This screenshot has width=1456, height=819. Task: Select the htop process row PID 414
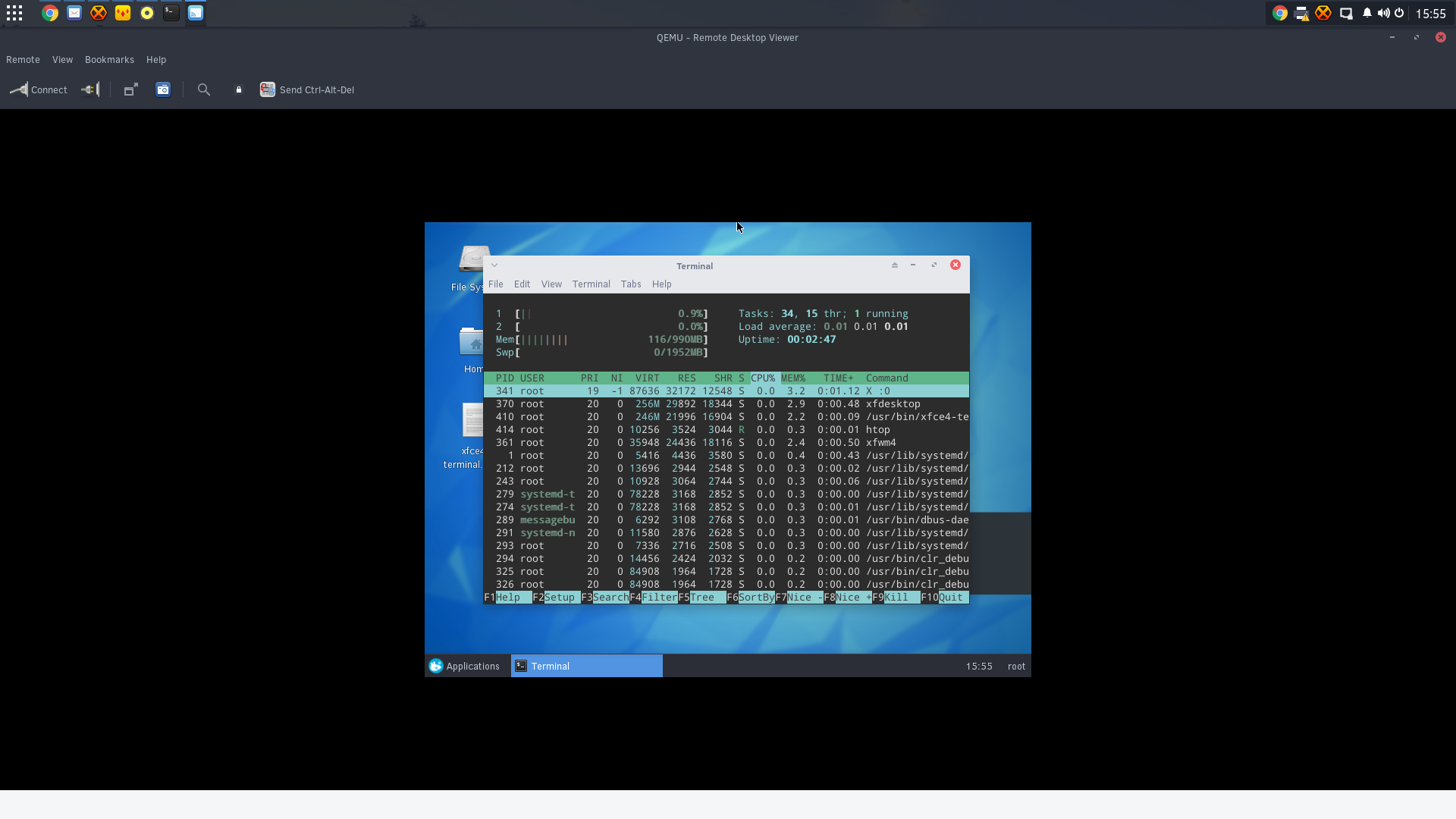pyautogui.click(x=726, y=430)
